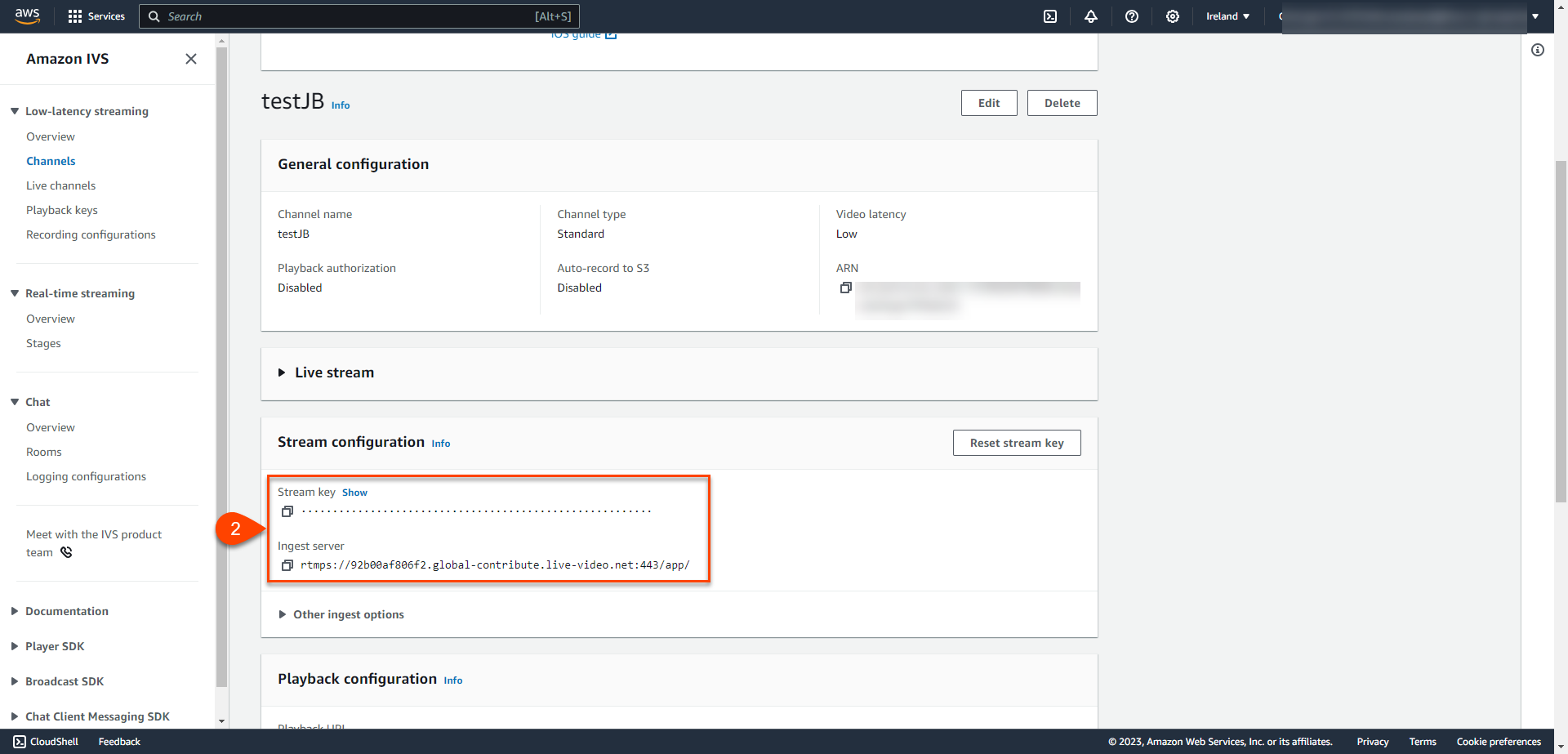Open Low-latency streaming Overview
The height and width of the screenshot is (754, 1568).
[51, 136]
